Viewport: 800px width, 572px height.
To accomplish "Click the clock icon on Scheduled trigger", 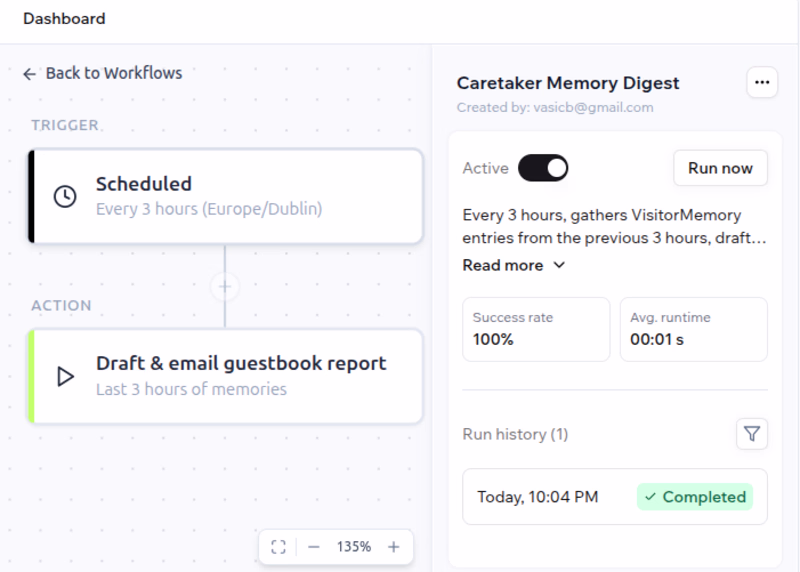I will (65, 196).
